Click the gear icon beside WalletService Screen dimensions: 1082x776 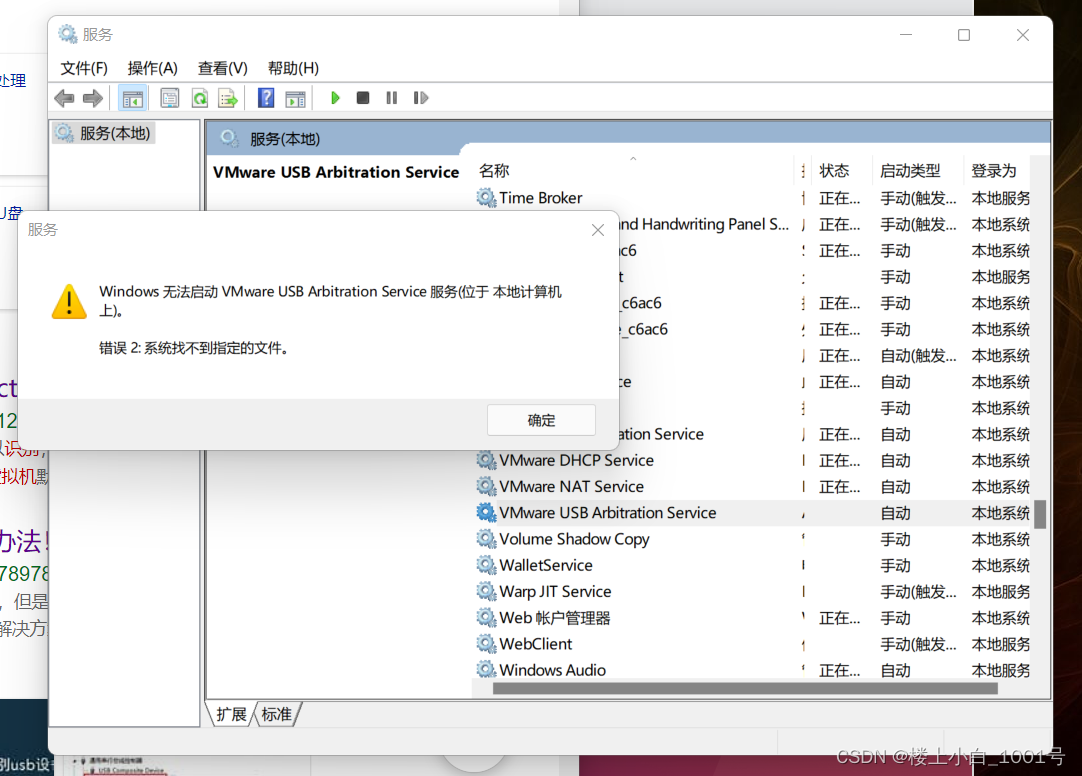click(486, 565)
